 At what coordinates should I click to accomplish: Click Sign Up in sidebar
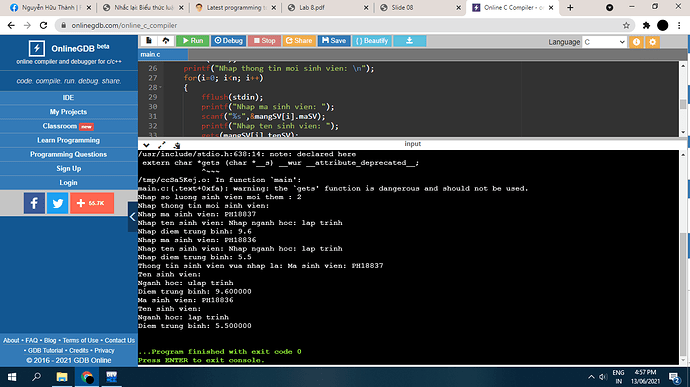click(68, 168)
